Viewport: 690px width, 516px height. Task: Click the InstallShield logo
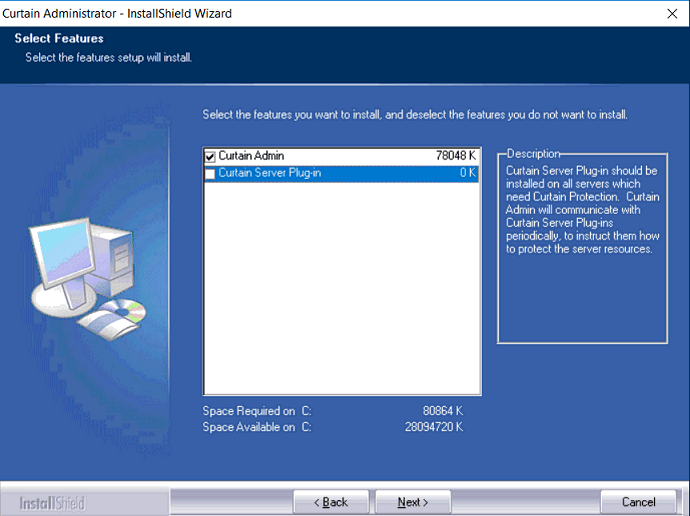53,502
